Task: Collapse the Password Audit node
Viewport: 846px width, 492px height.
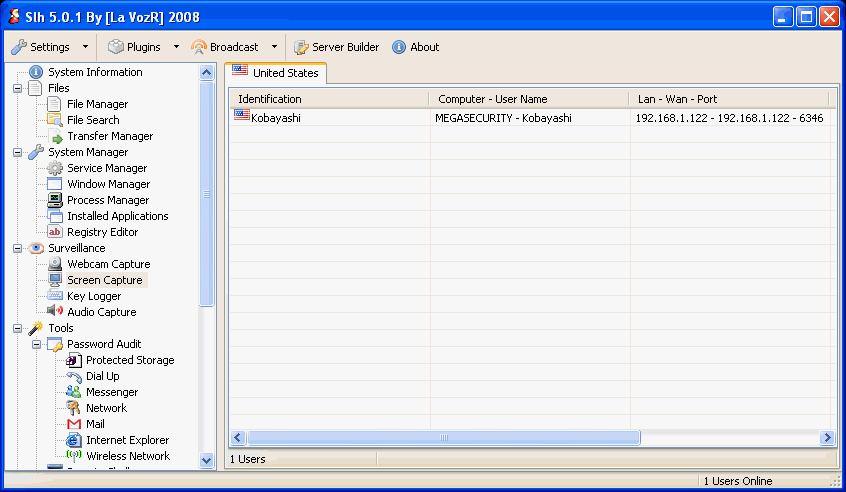Action: (37, 344)
